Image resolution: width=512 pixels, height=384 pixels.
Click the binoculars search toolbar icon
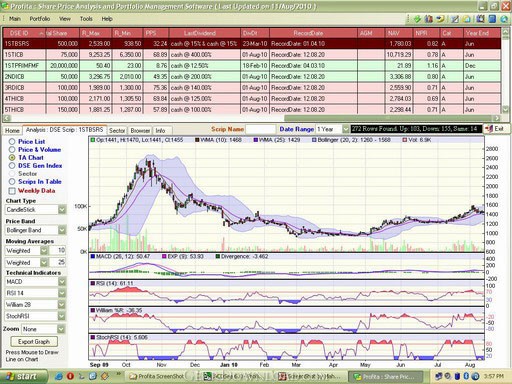pos(480,19)
